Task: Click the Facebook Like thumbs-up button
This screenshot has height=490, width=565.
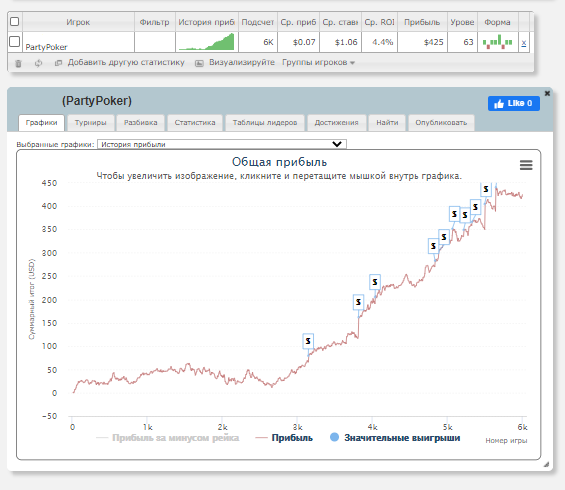Action: click(513, 103)
